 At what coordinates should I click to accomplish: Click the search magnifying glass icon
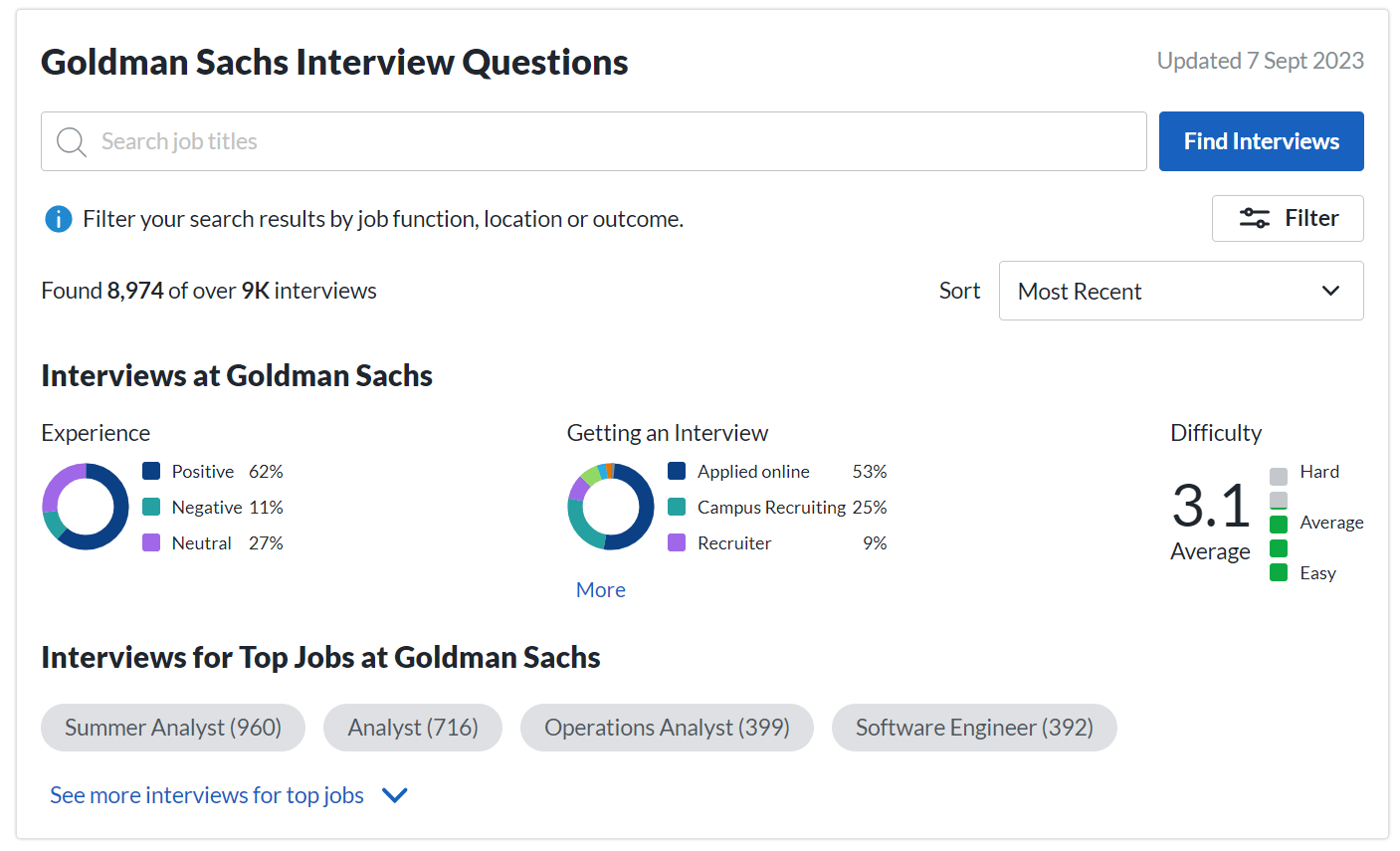point(70,141)
